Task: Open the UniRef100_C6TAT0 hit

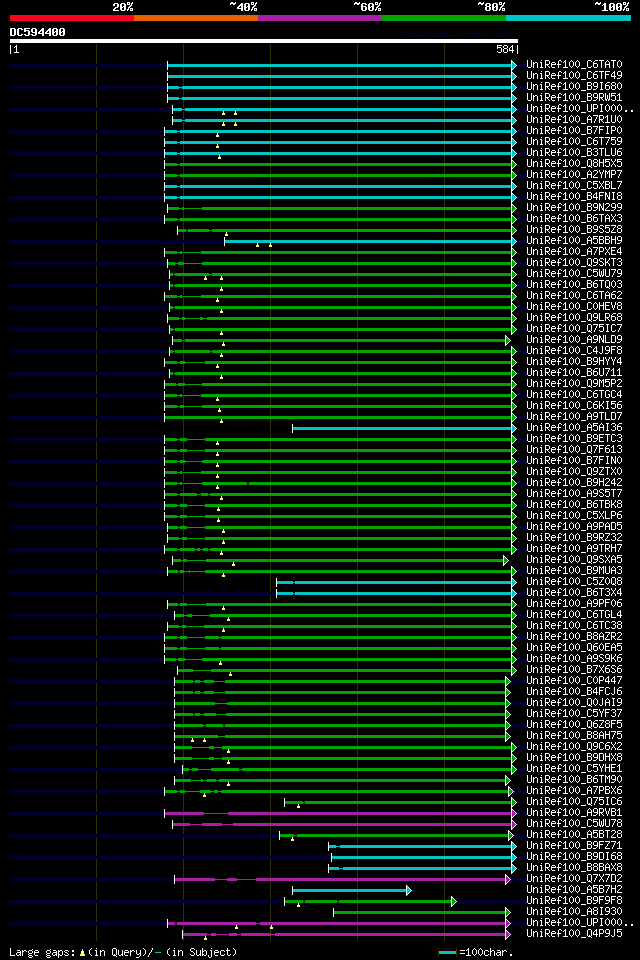Action: [x=574, y=64]
